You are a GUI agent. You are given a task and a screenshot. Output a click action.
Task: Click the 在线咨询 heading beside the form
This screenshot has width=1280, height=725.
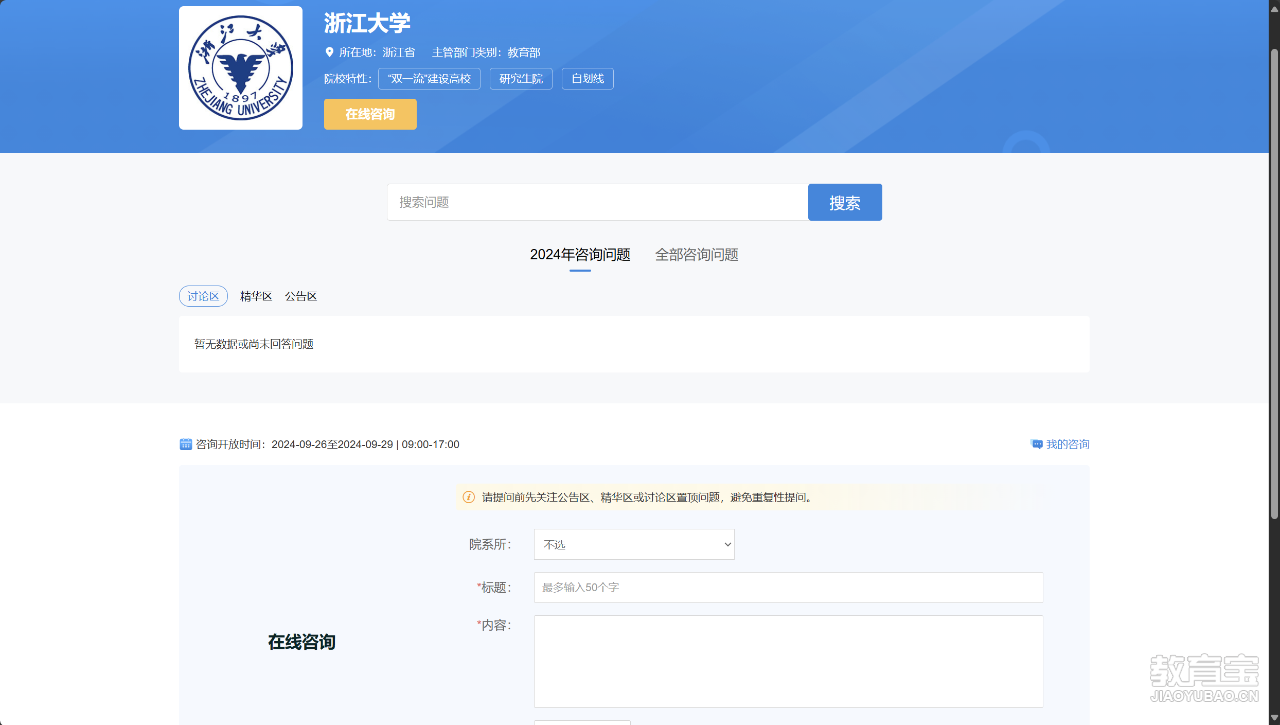pos(302,642)
